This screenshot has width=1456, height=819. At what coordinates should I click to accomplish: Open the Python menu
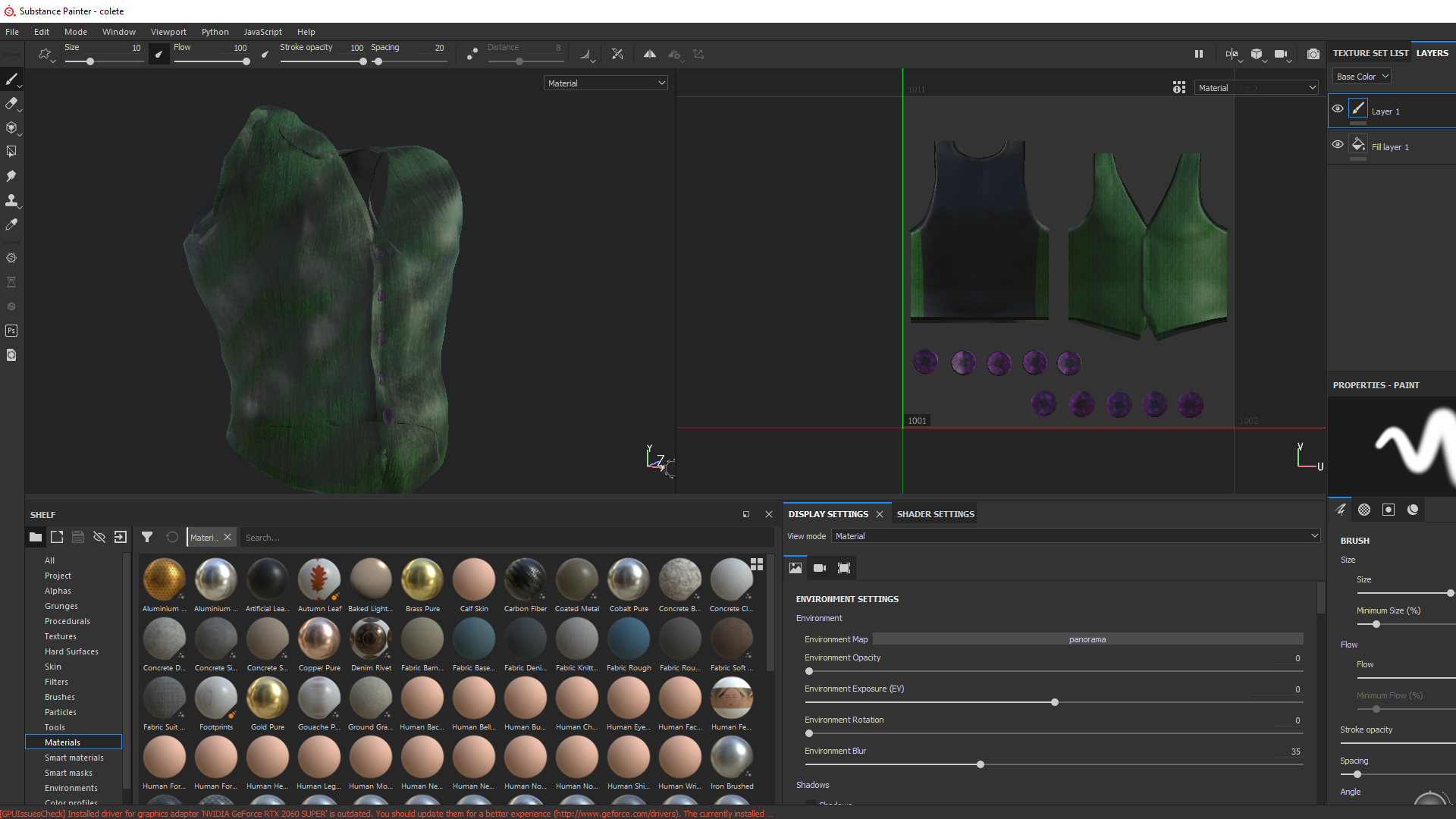click(215, 32)
